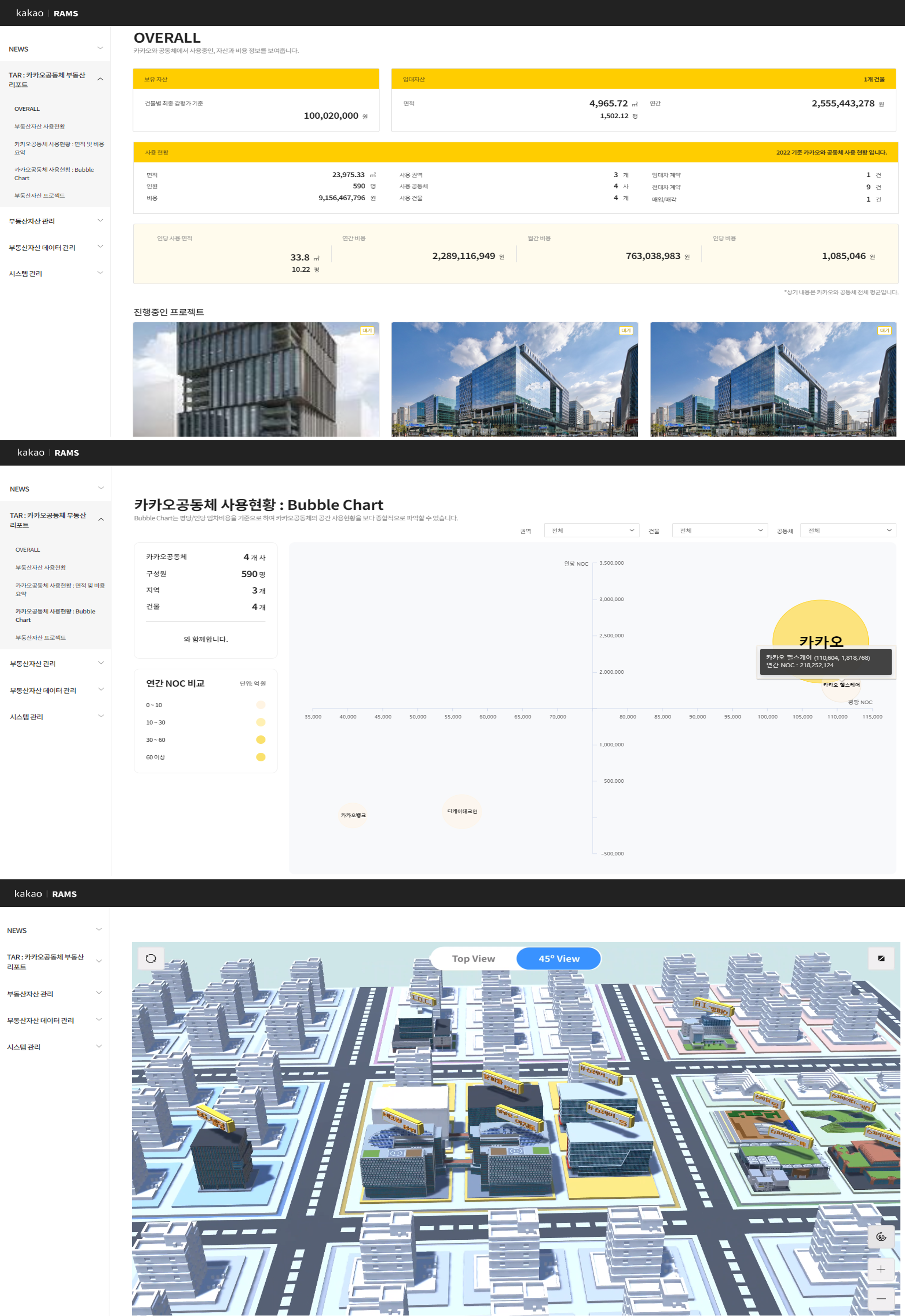Viewport: 905px width, 1316px height.
Task: Open 부동산자산 프로젝트 in the OVERALL page sidebar
Action: (x=40, y=195)
